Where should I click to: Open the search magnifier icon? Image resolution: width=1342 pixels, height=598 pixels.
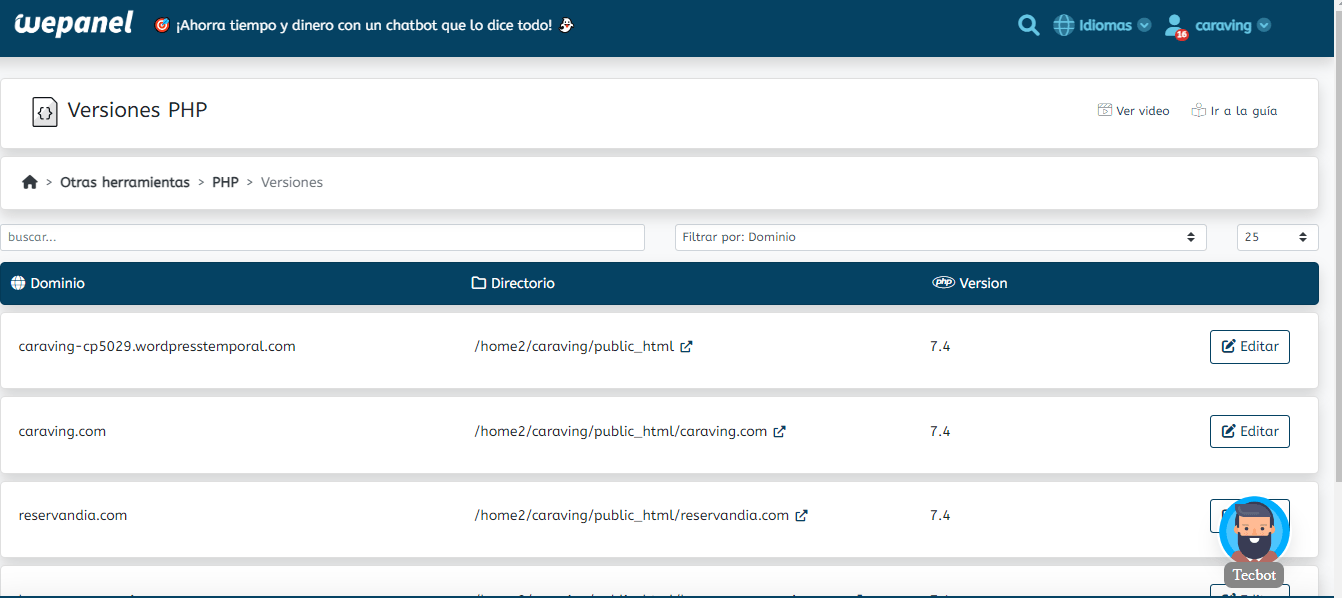pyautogui.click(x=1028, y=25)
